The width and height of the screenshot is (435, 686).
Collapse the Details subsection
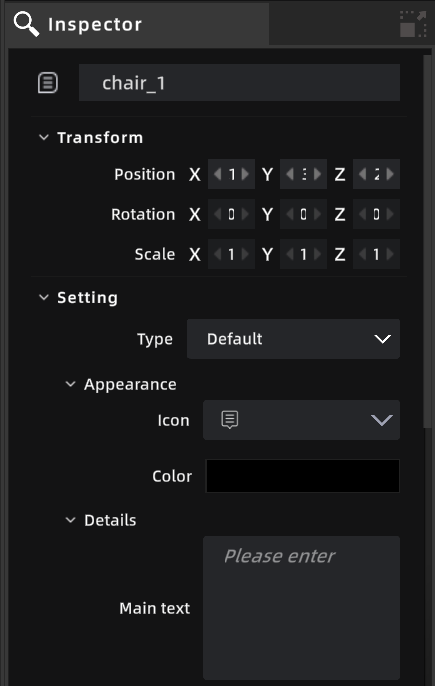coord(70,520)
